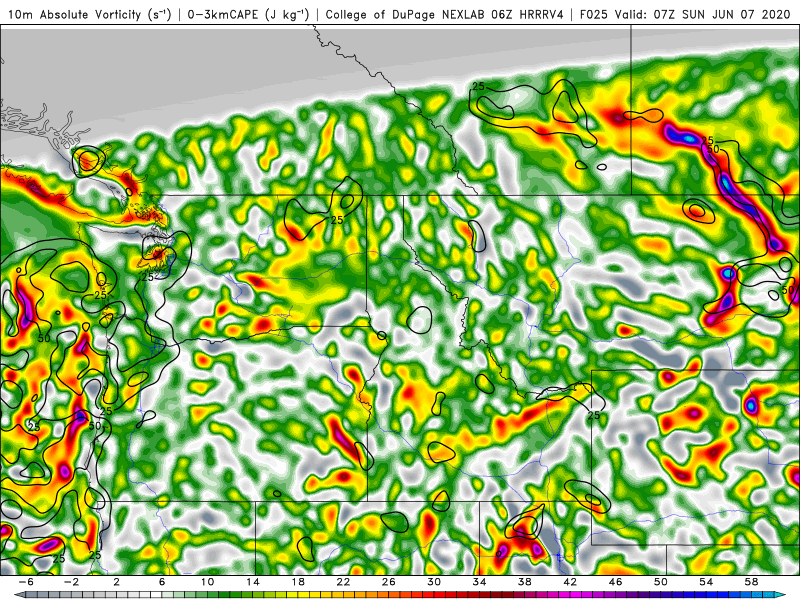Click the '58' colorbar tick label

pos(752,582)
